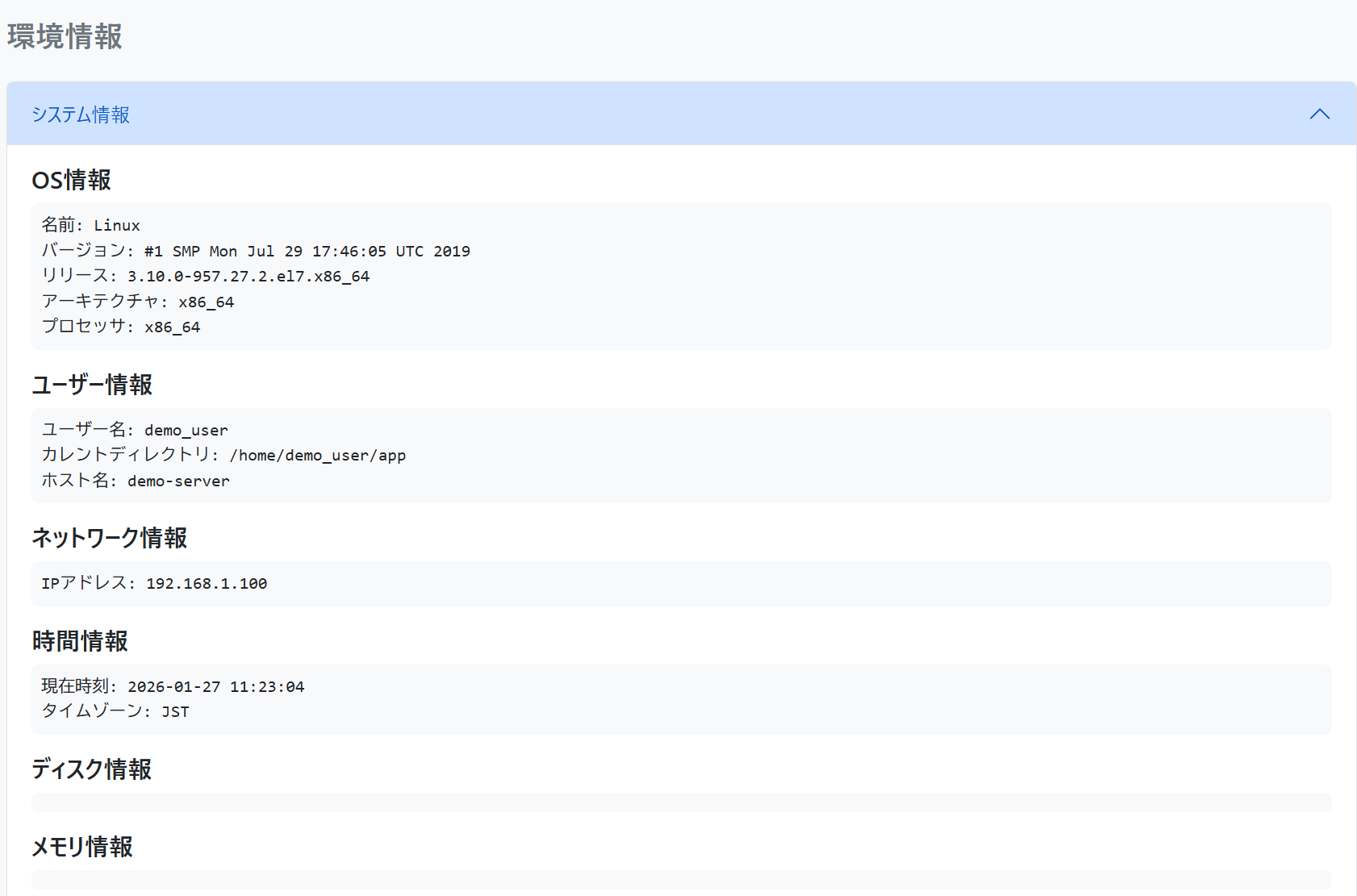This screenshot has height=896, width=1357.
Task: Click the collapse chevron in the システム情報 header
Action: click(x=1319, y=115)
